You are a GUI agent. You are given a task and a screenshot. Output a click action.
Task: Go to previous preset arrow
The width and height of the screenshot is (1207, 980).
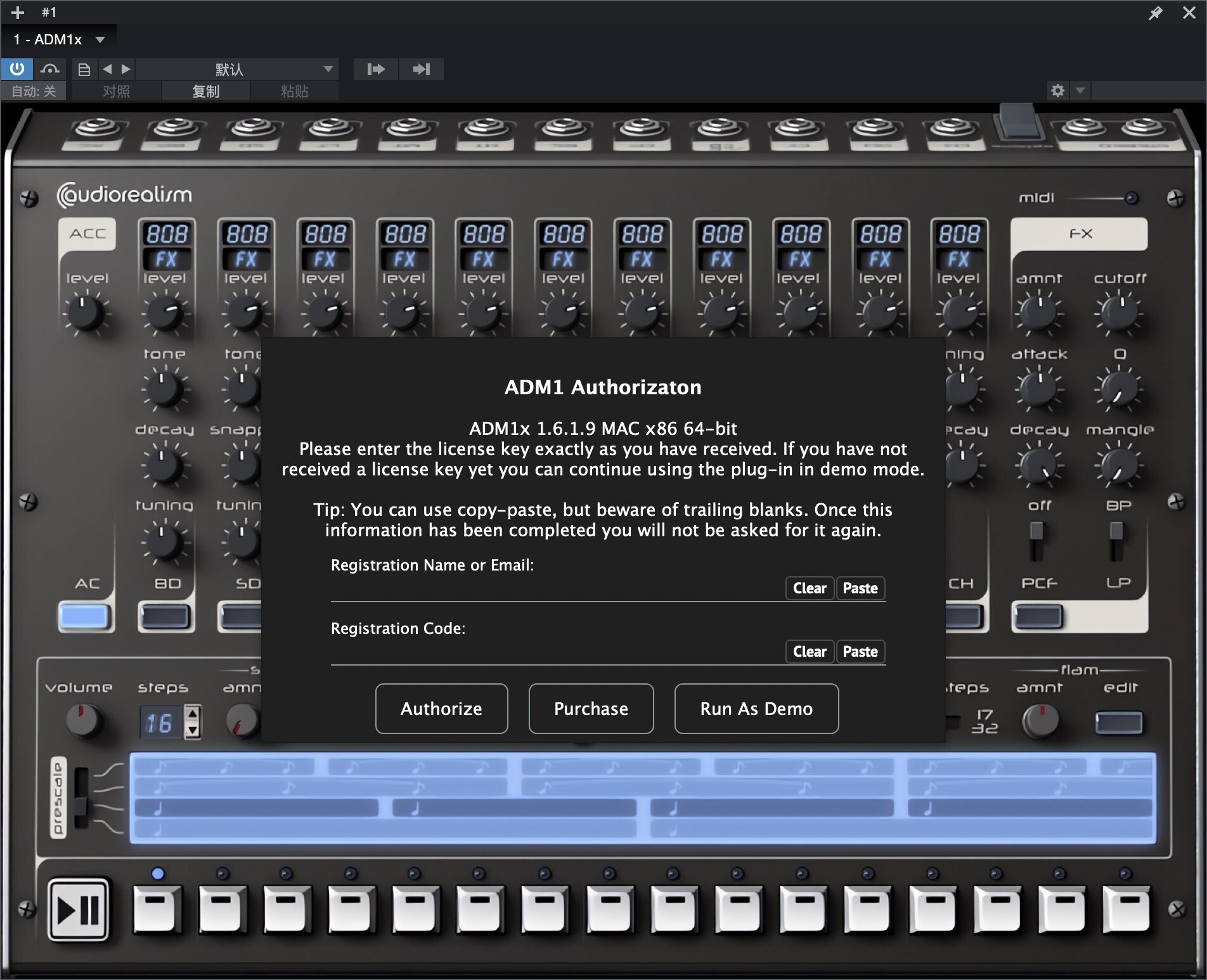[x=107, y=69]
